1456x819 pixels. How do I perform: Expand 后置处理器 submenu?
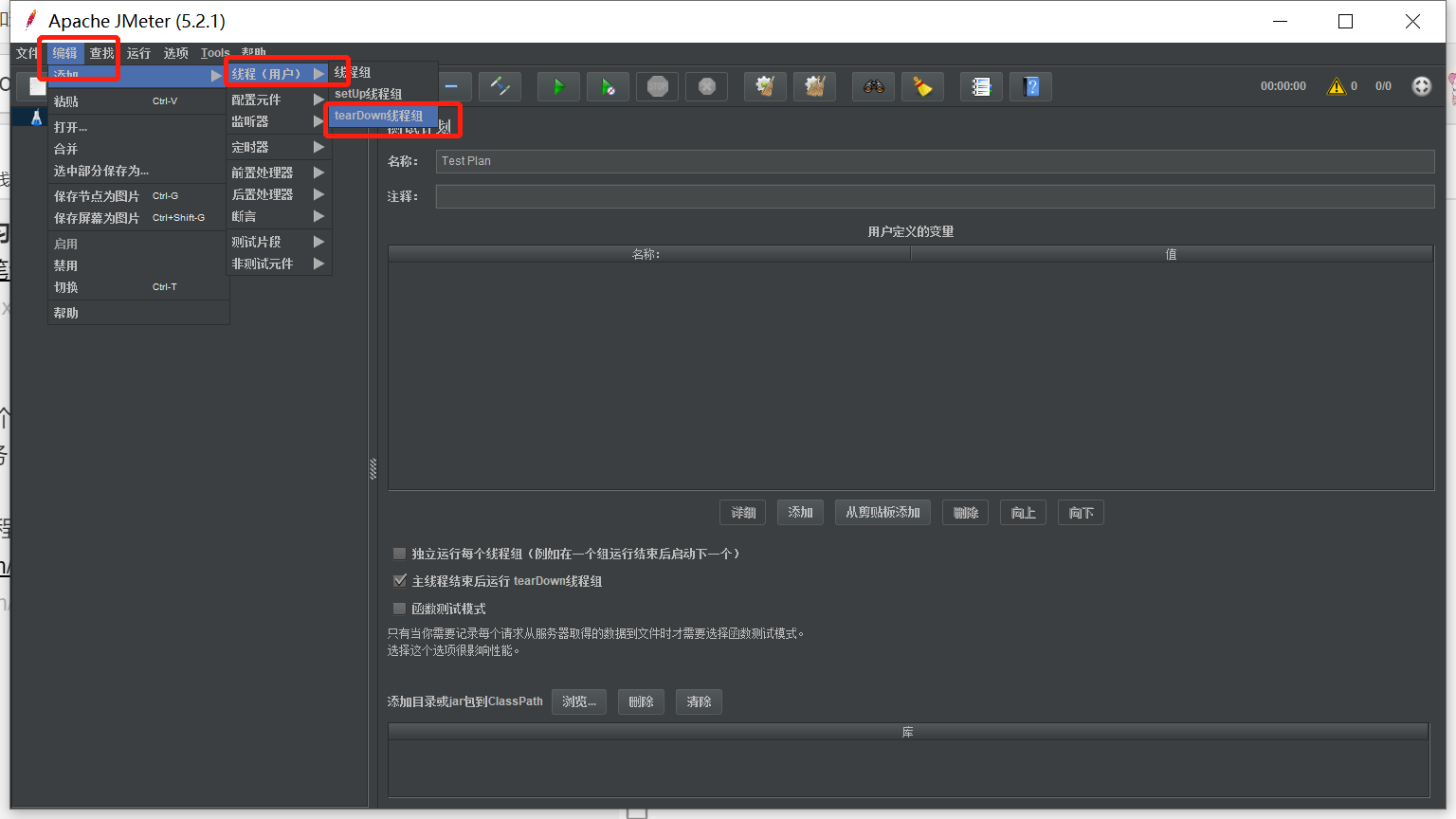[279, 194]
